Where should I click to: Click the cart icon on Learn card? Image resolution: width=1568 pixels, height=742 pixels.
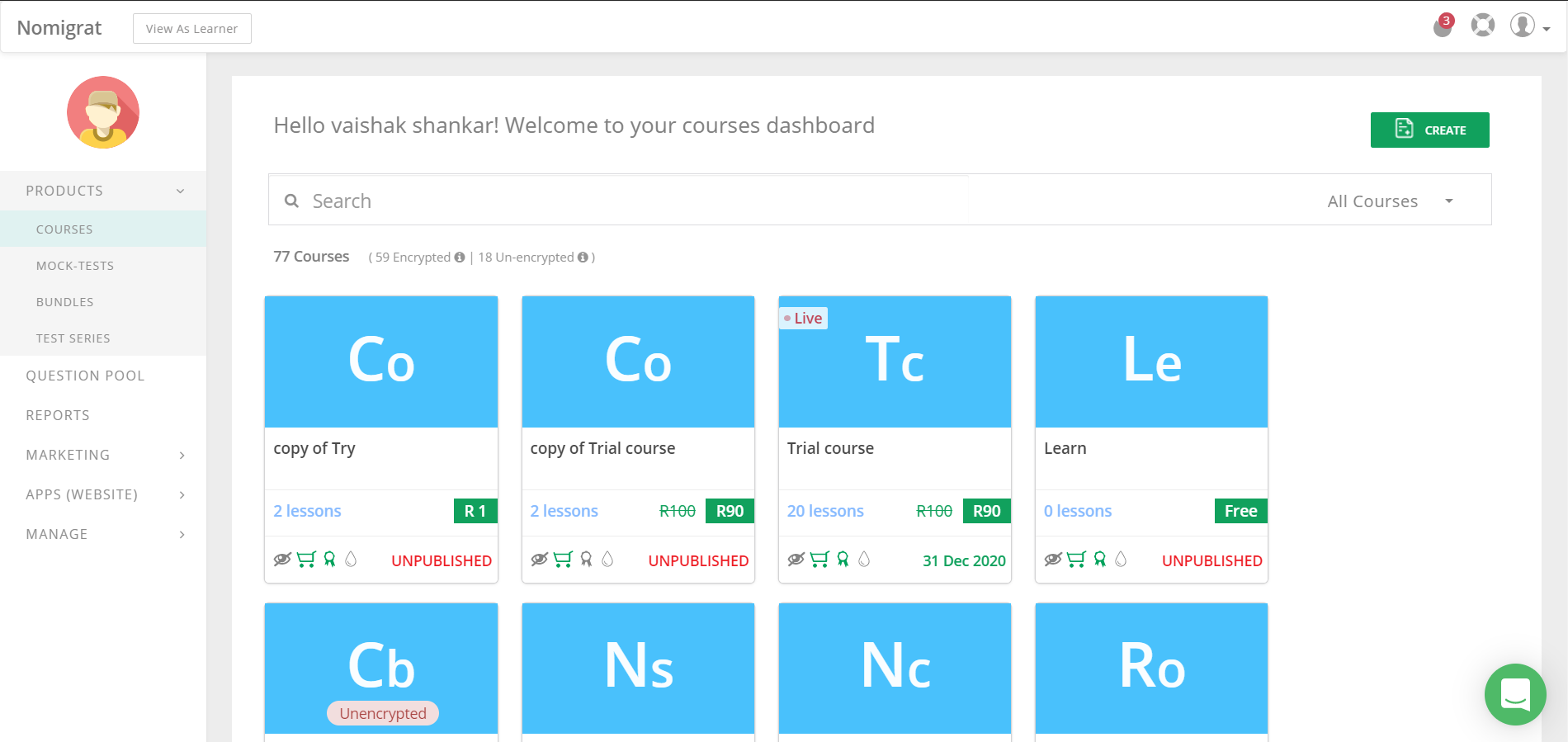(x=1076, y=560)
